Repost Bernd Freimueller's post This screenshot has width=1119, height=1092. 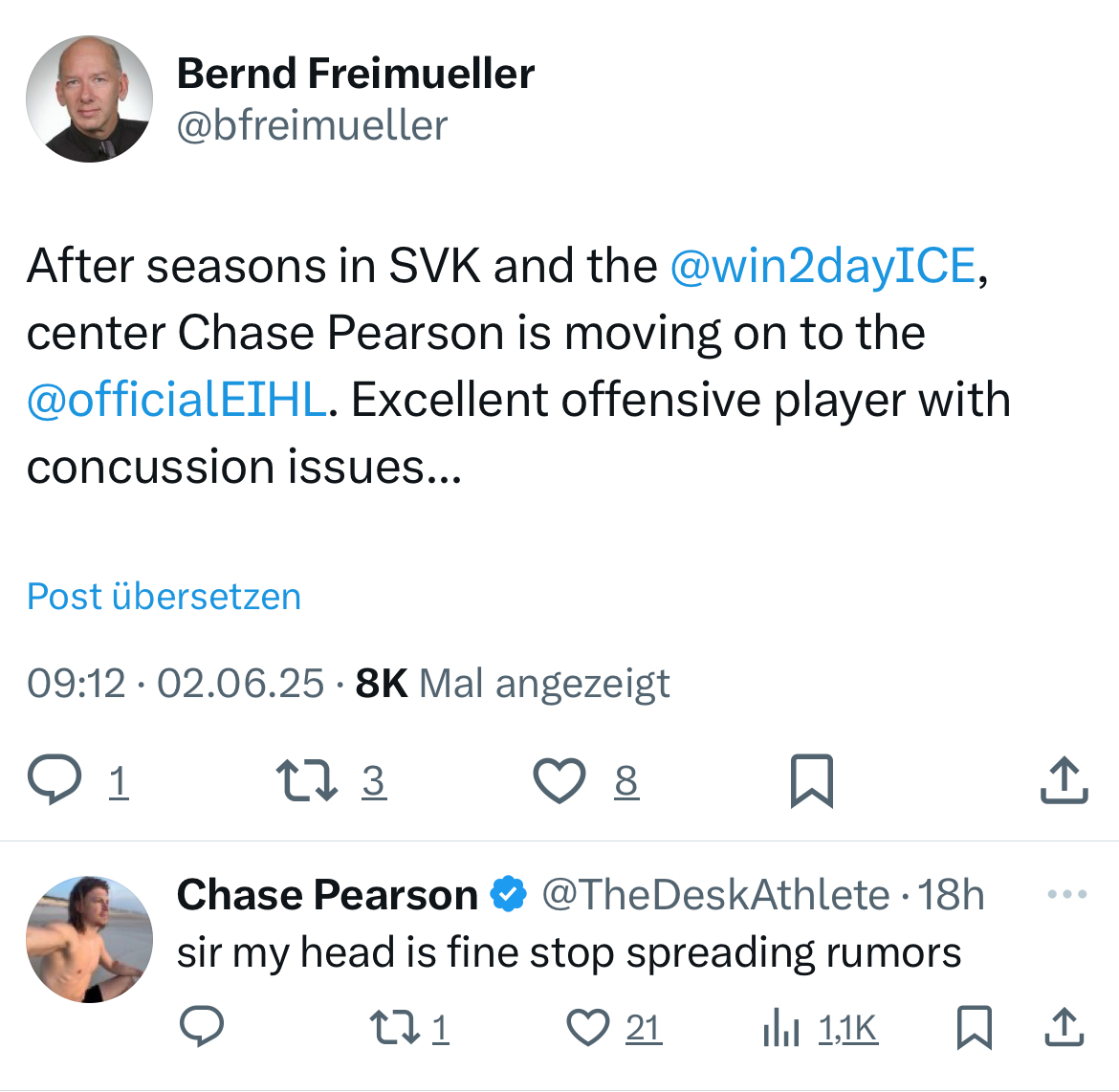(306, 779)
